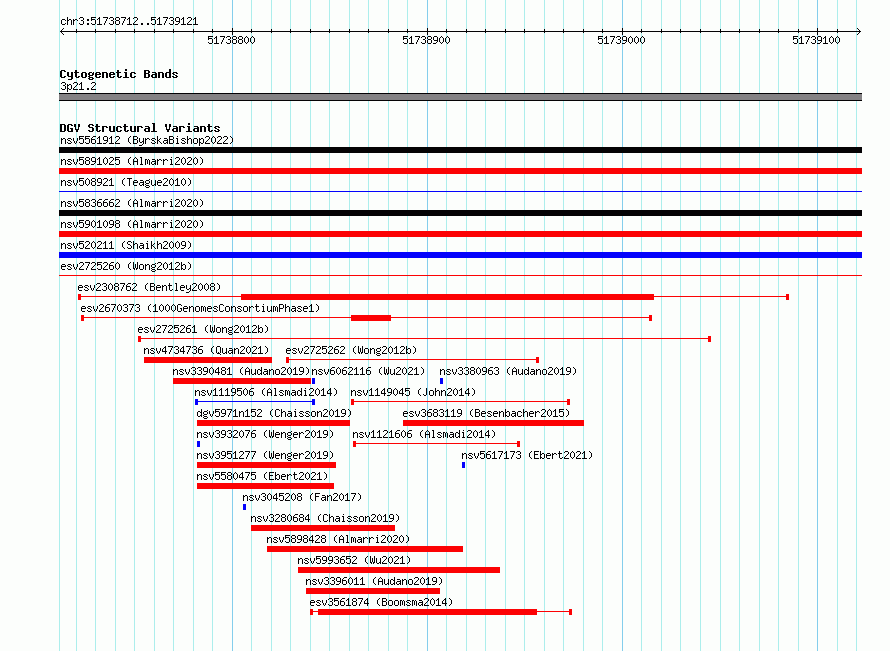
Task: Open the nsv5891025 (Almarri2020) variant label
Action: (x=132, y=161)
